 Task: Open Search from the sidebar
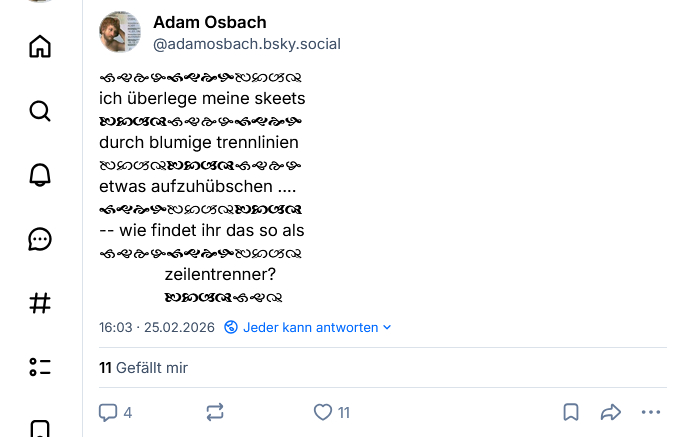40,111
